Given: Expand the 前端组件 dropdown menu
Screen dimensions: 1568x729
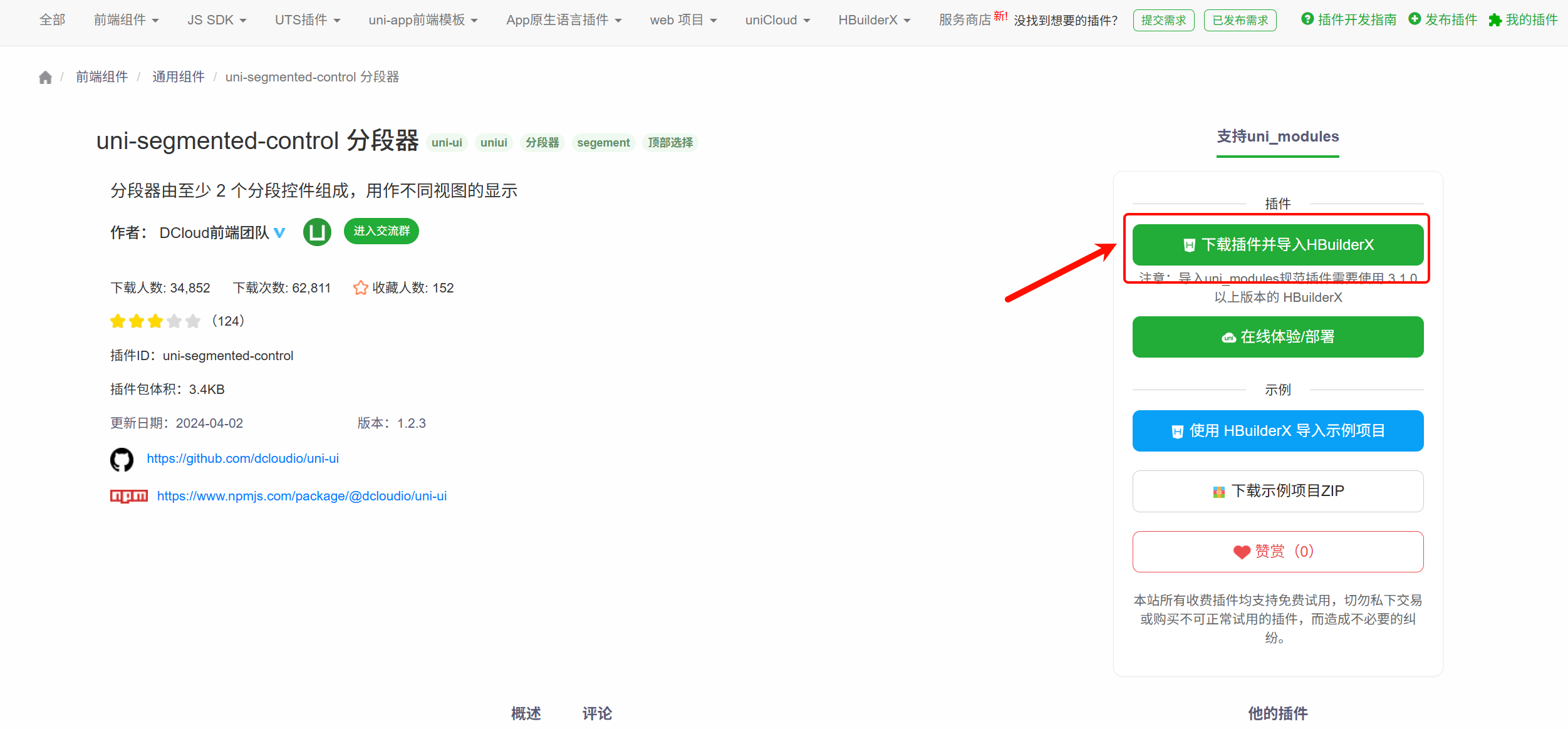Looking at the screenshot, I should [x=126, y=20].
